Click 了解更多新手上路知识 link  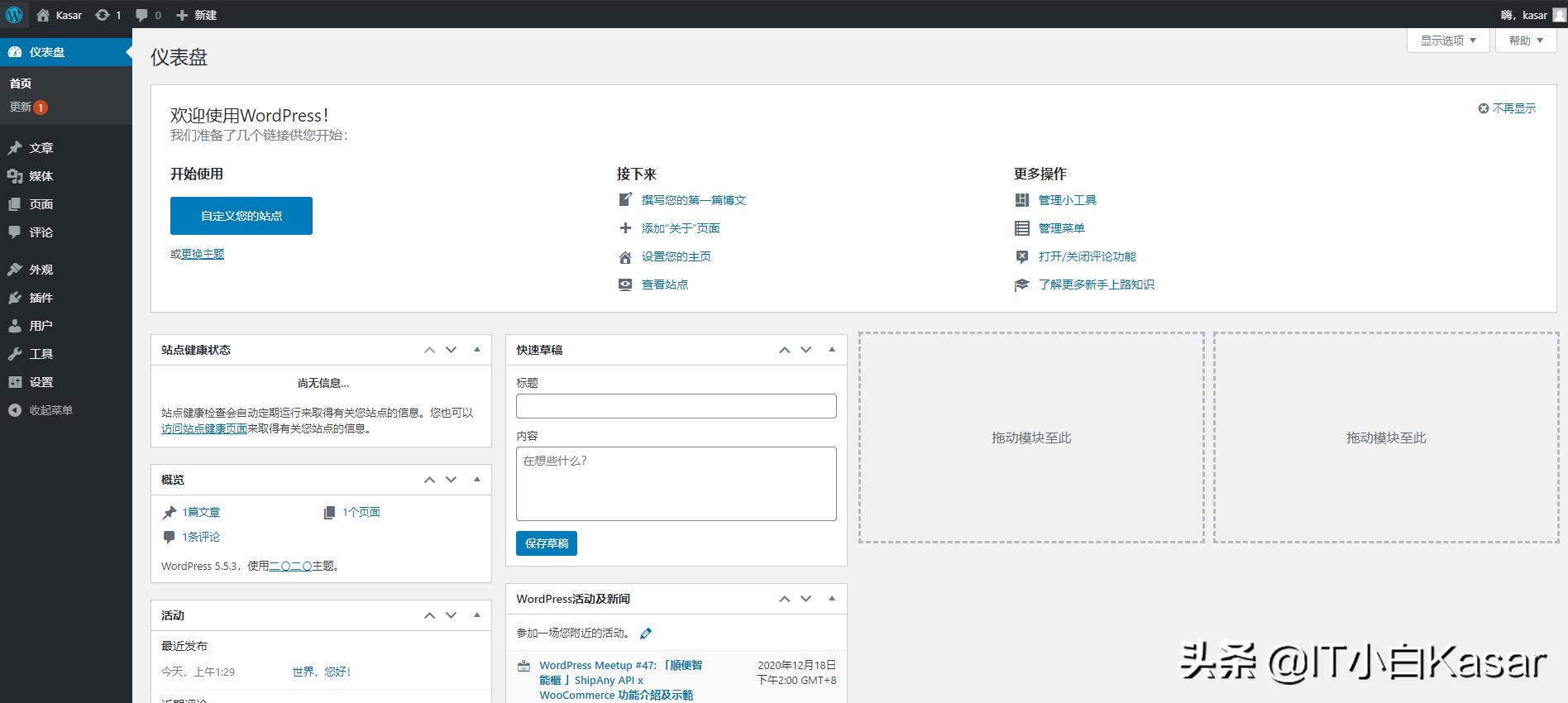(x=1097, y=285)
